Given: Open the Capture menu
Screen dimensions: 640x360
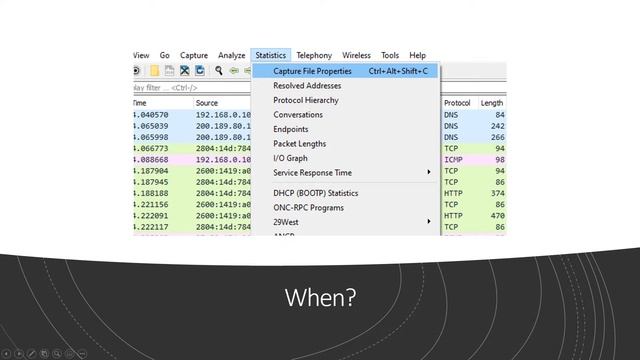Looking at the screenshot, I should [x=194, y=55].
